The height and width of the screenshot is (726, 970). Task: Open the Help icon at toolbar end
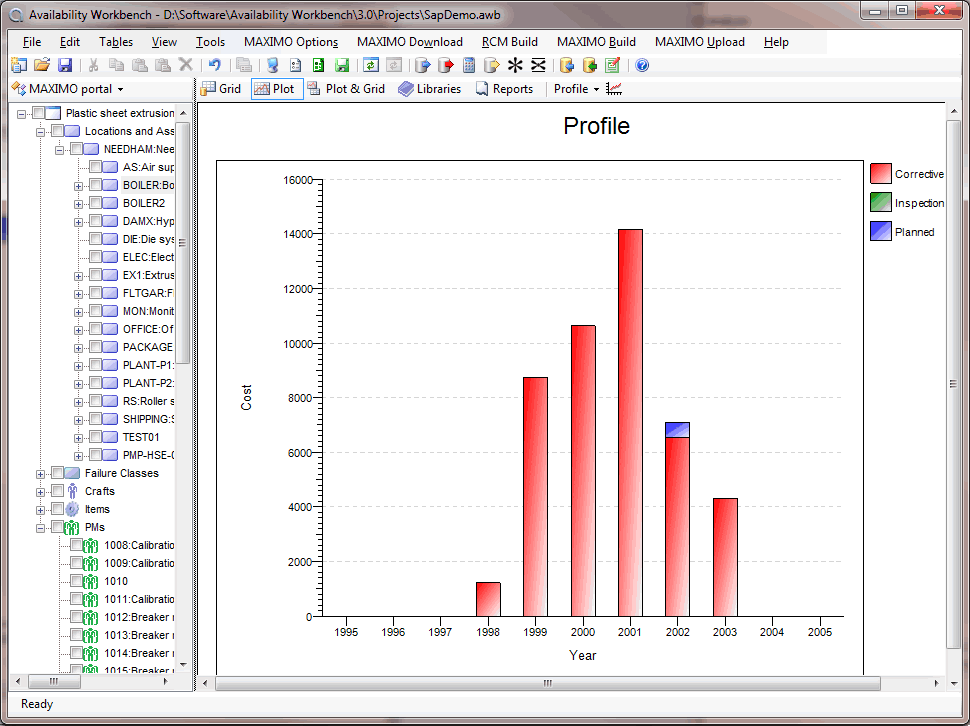(642, 64)
